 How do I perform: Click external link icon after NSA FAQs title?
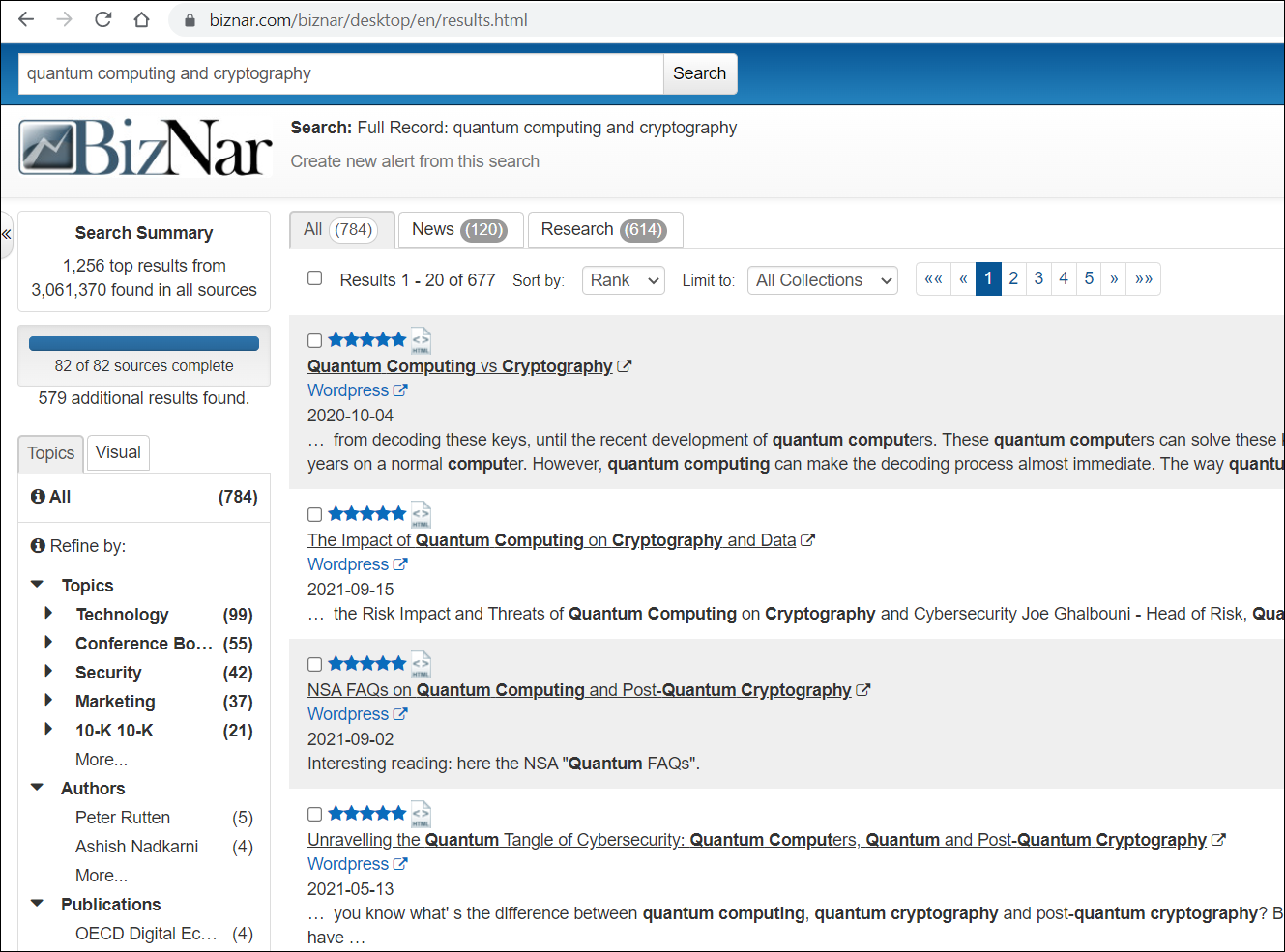863,690
